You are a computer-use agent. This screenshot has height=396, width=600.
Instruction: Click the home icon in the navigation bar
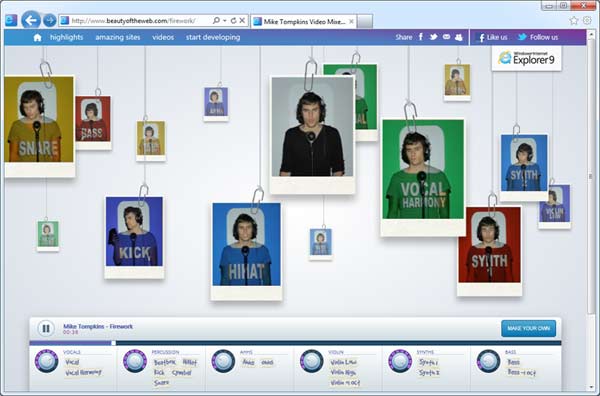pyautogui.click(x=37, y=37)
